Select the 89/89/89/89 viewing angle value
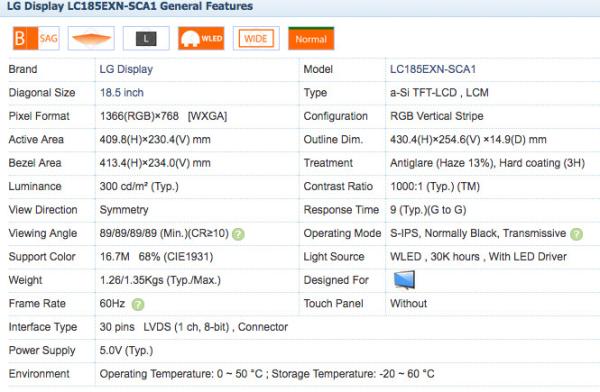Screen dimensions: 600x392 (x=164, y=233)
